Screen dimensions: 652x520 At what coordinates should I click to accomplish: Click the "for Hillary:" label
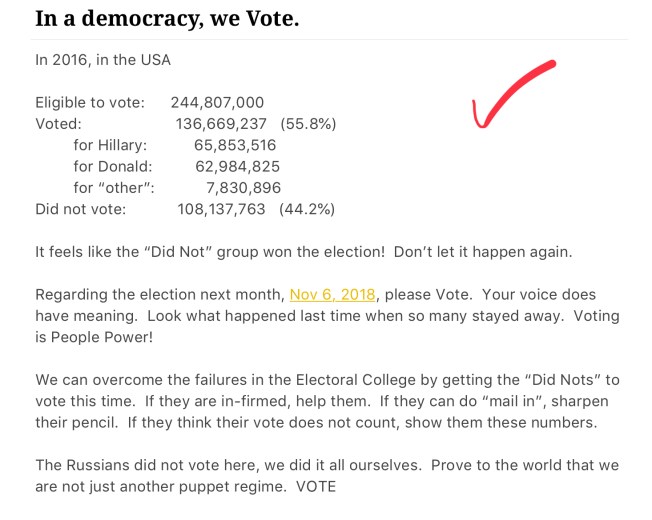coord(110,145)
